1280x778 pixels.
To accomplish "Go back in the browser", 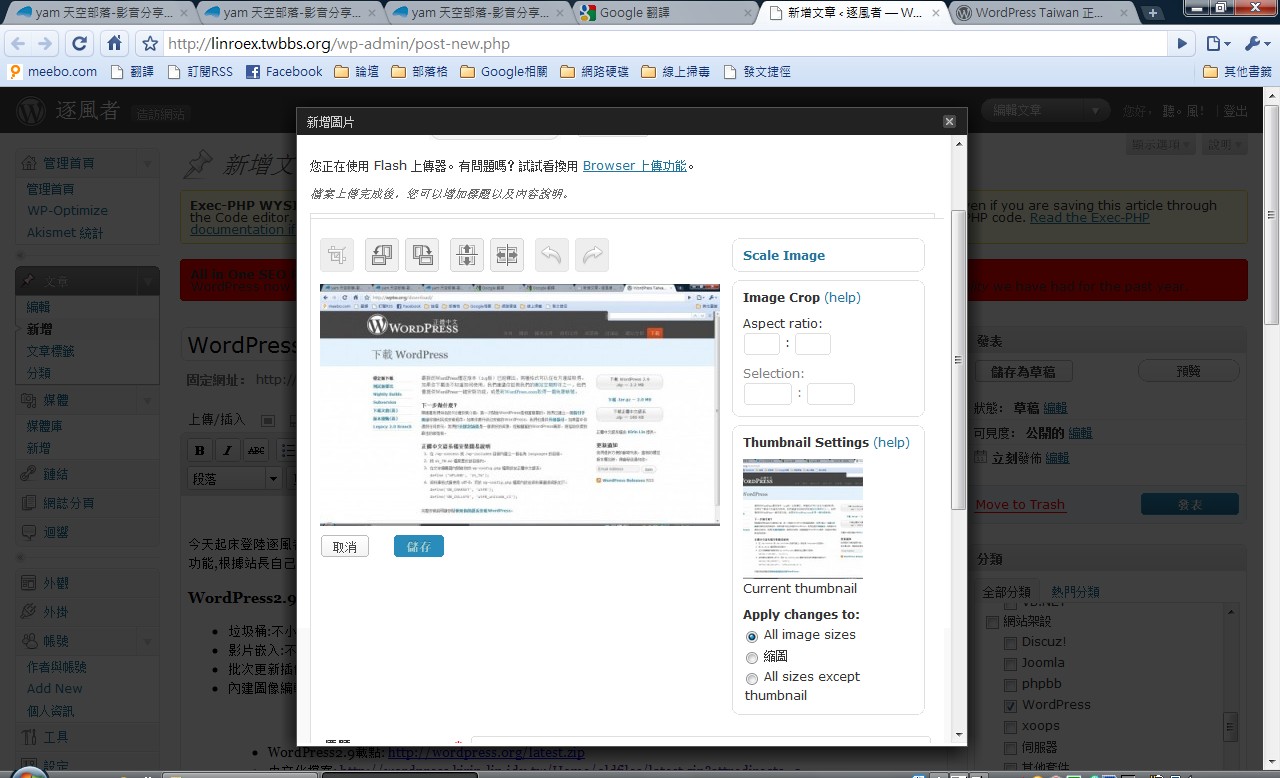I will pyautogui.click(x=18, y=43).
